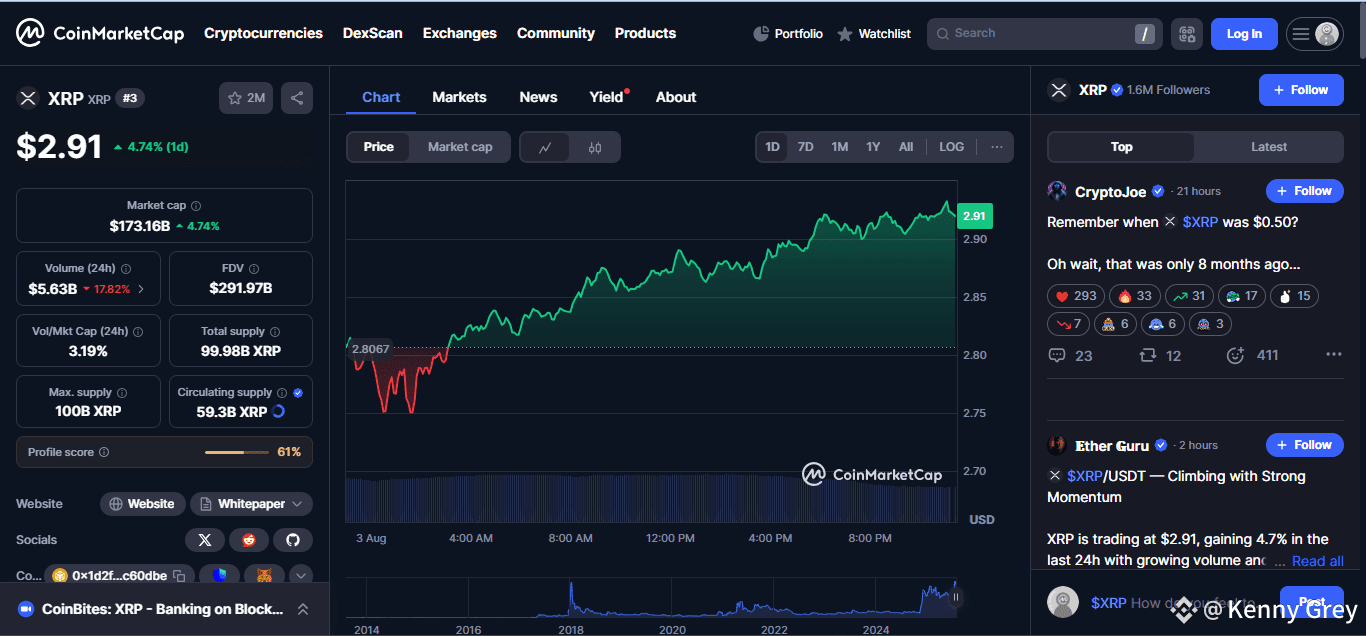Open XRP's GitHub social link
1366x636 pixels.
point(293,540)
